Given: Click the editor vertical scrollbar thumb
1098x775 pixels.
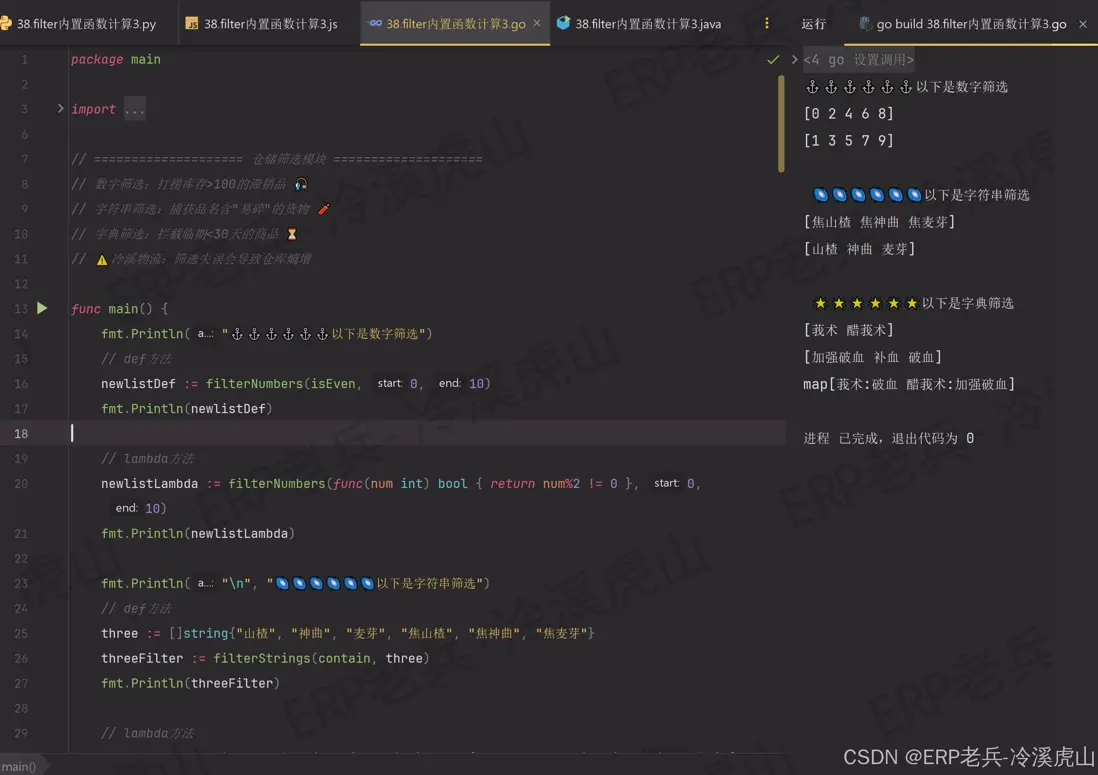Looking at the screenshot, I should pyautogui.click(x=781, y=123).
